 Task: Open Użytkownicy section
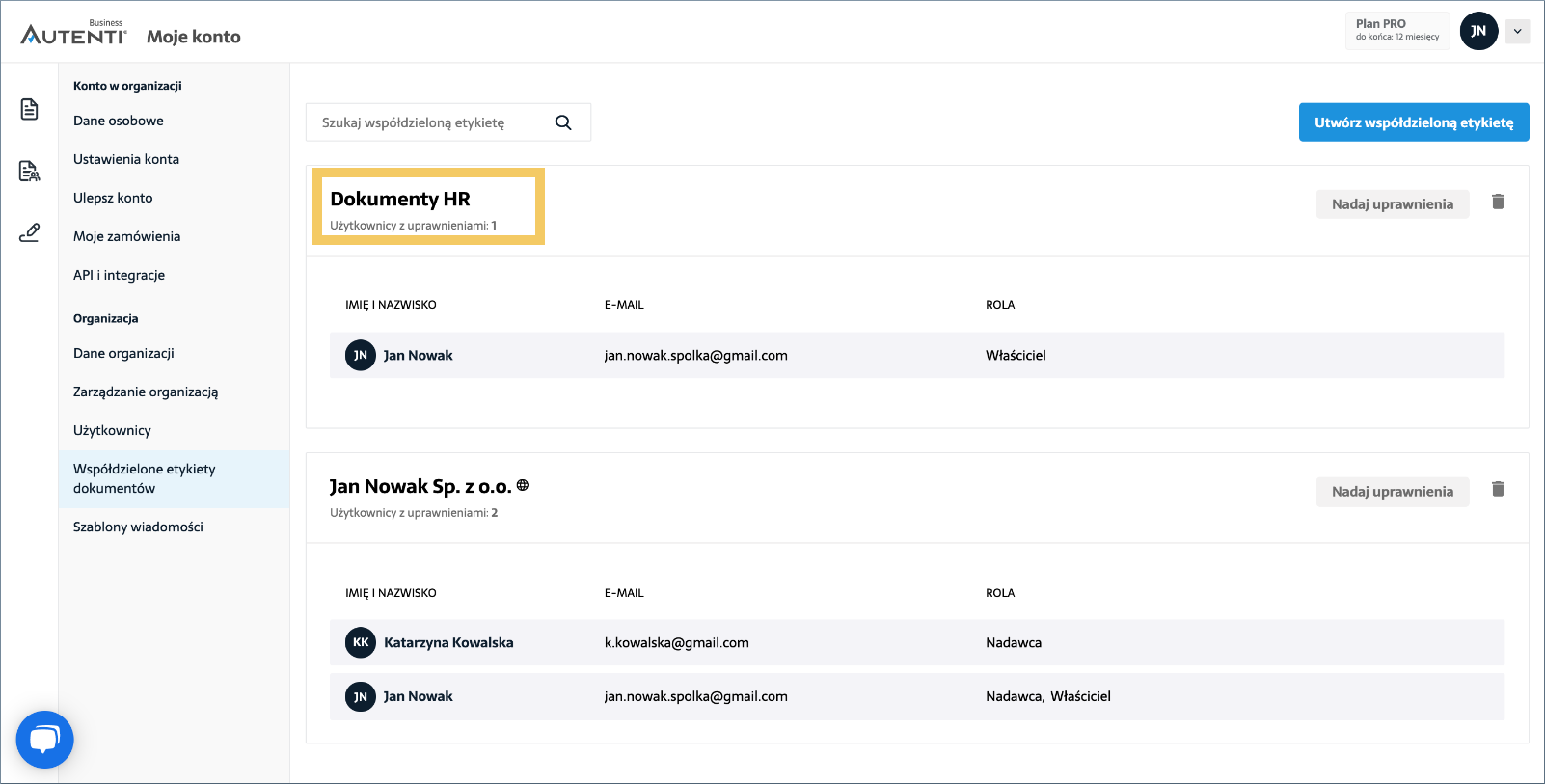pyautogui.click(x=112, y=430)
